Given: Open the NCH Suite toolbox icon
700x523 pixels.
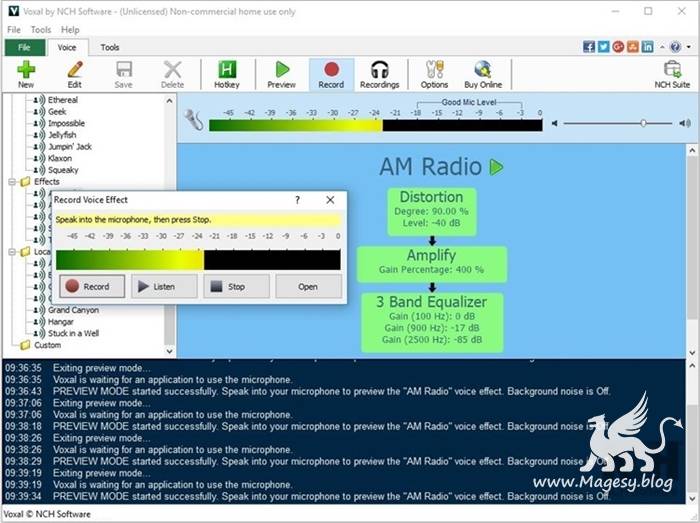Looking at the screenshot, I should (x=672, y=74).
